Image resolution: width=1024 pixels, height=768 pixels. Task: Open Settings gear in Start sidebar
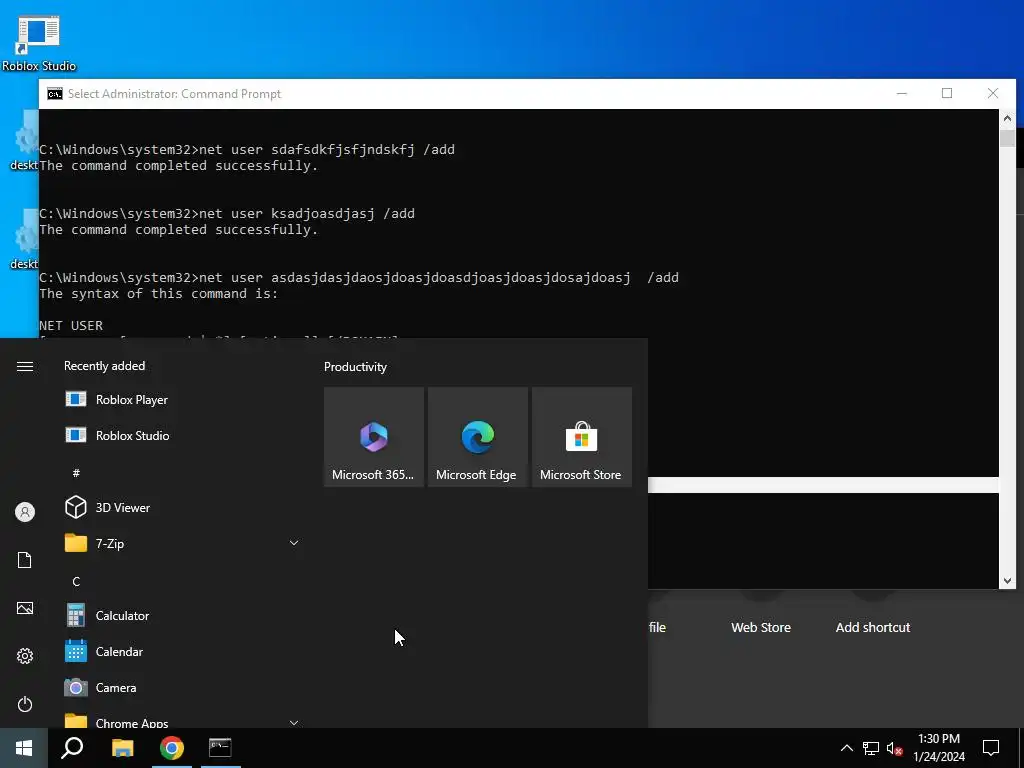click(25, 656)
